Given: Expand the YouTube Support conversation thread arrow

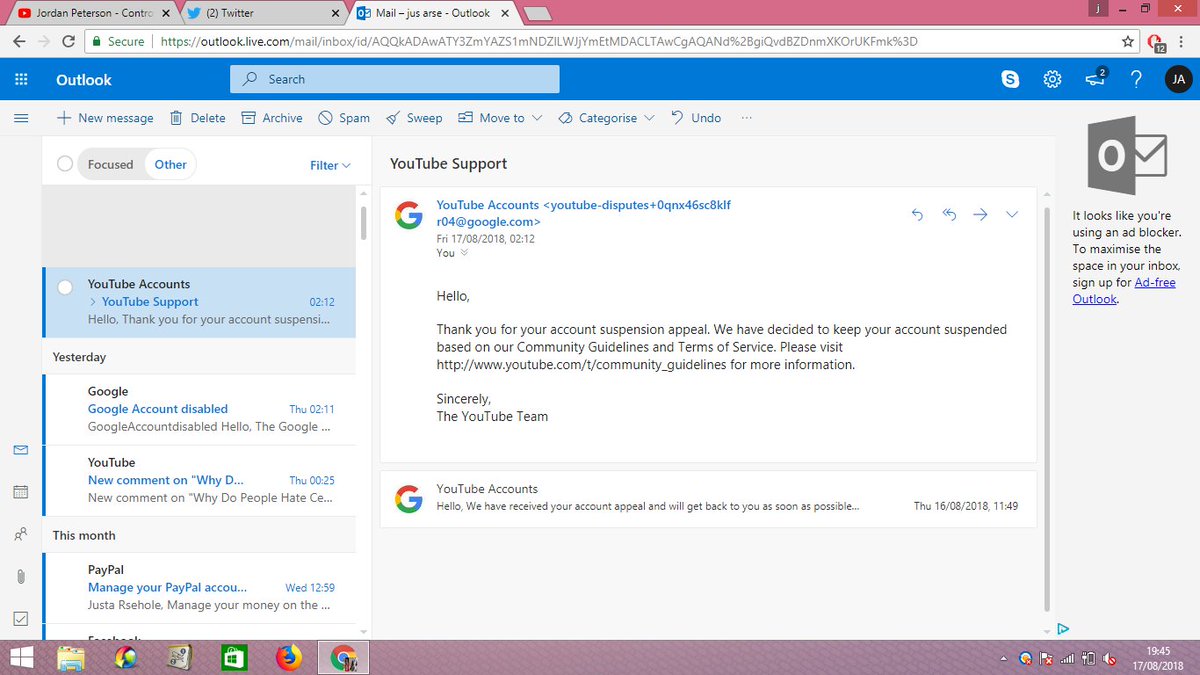Looking at the screenshot, I should (x=93, y=301).
